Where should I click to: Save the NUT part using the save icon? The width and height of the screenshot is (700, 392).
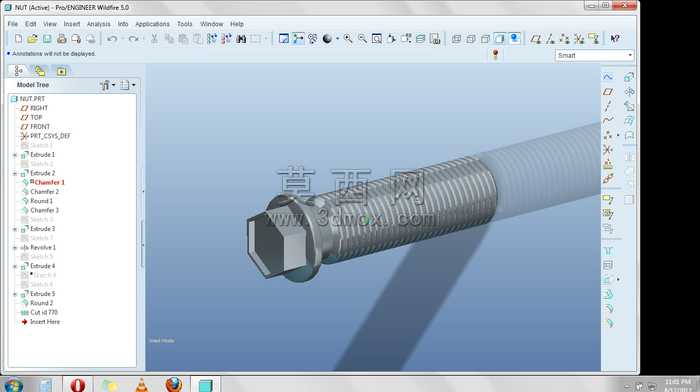pyautogui.click(x=47, y=39)
